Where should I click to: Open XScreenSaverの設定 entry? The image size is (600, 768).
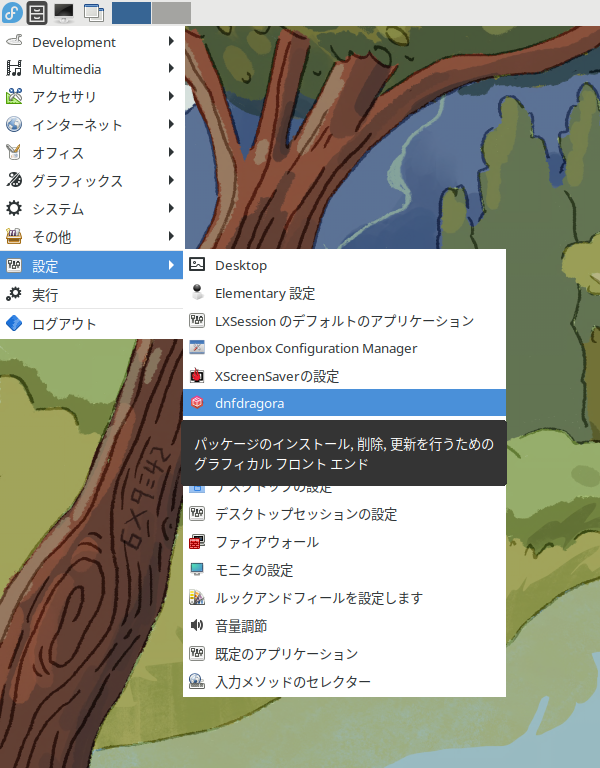click(344, 376)
